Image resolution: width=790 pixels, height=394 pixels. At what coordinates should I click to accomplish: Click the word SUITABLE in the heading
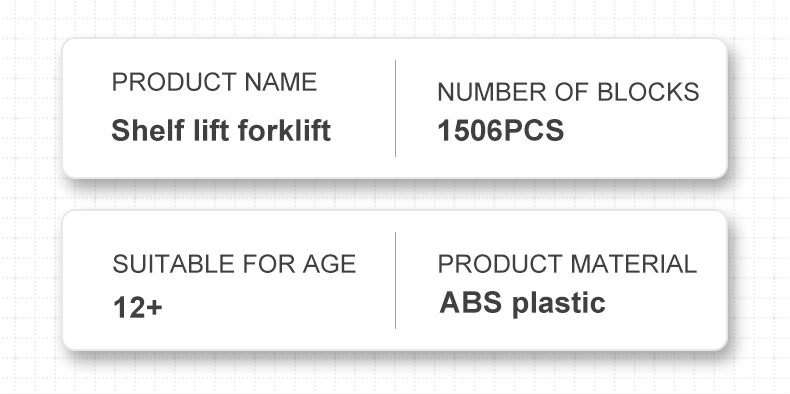coord(174,264)
